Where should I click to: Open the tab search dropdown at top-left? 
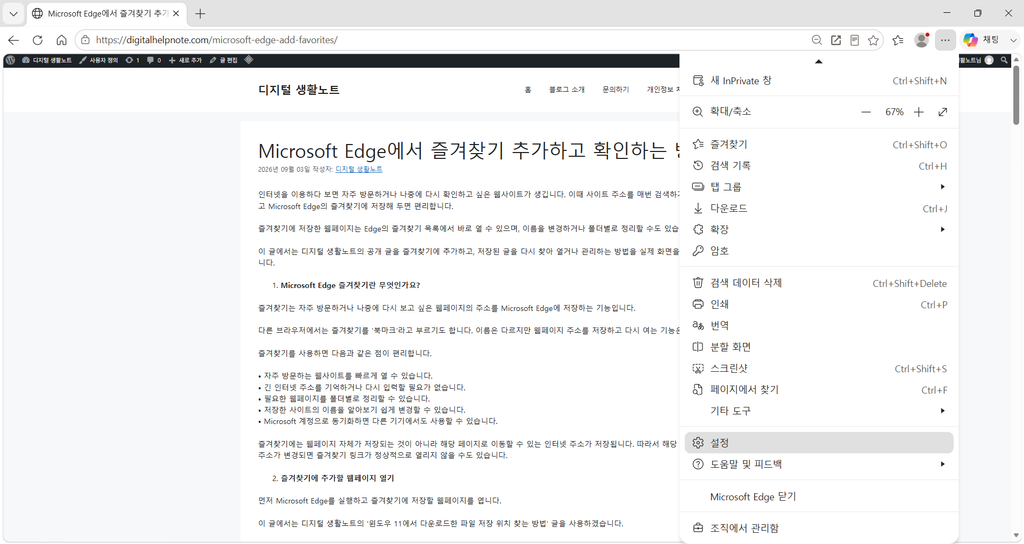pyautogui.click(x=13, y=13)
